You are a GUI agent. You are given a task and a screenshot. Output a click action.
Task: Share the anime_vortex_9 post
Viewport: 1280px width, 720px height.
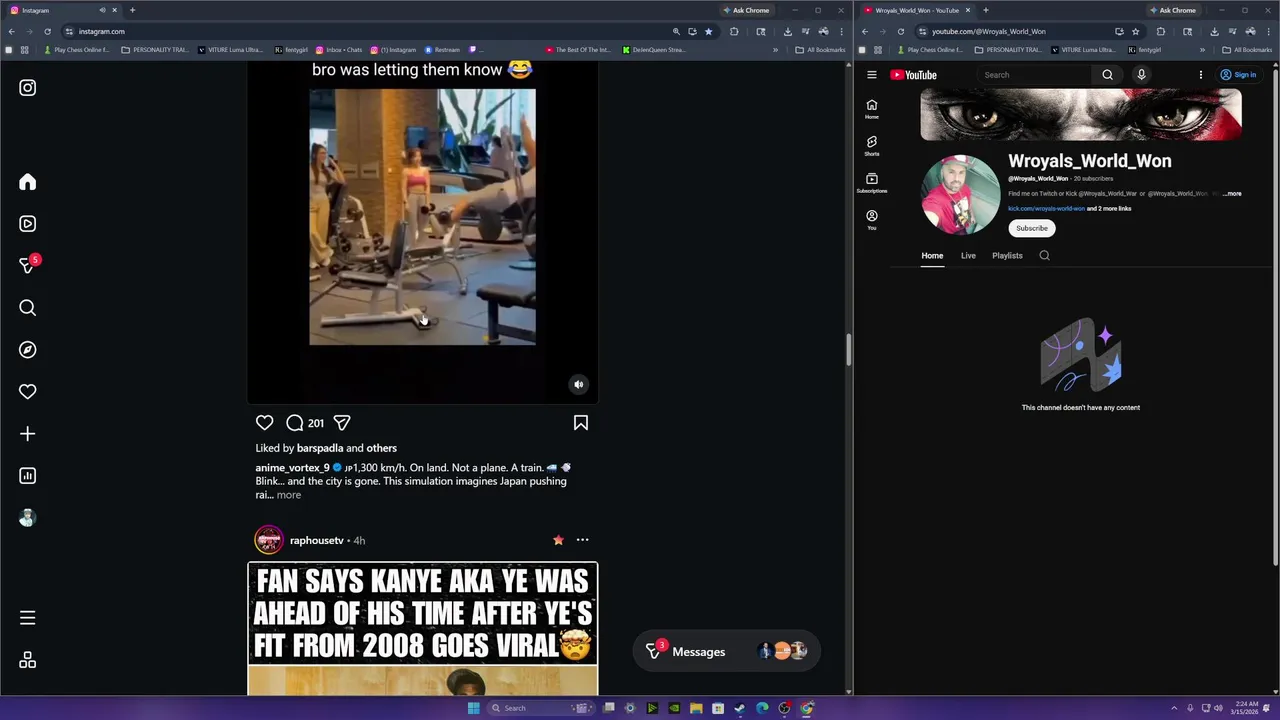(x=342, y=423)
